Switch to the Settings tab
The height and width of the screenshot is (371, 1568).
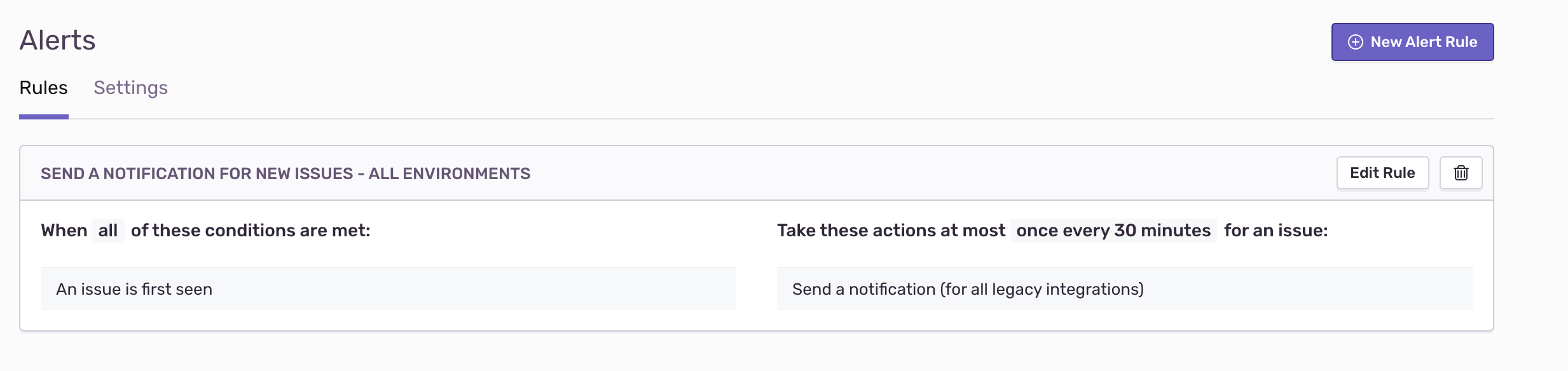click(130, 87)
